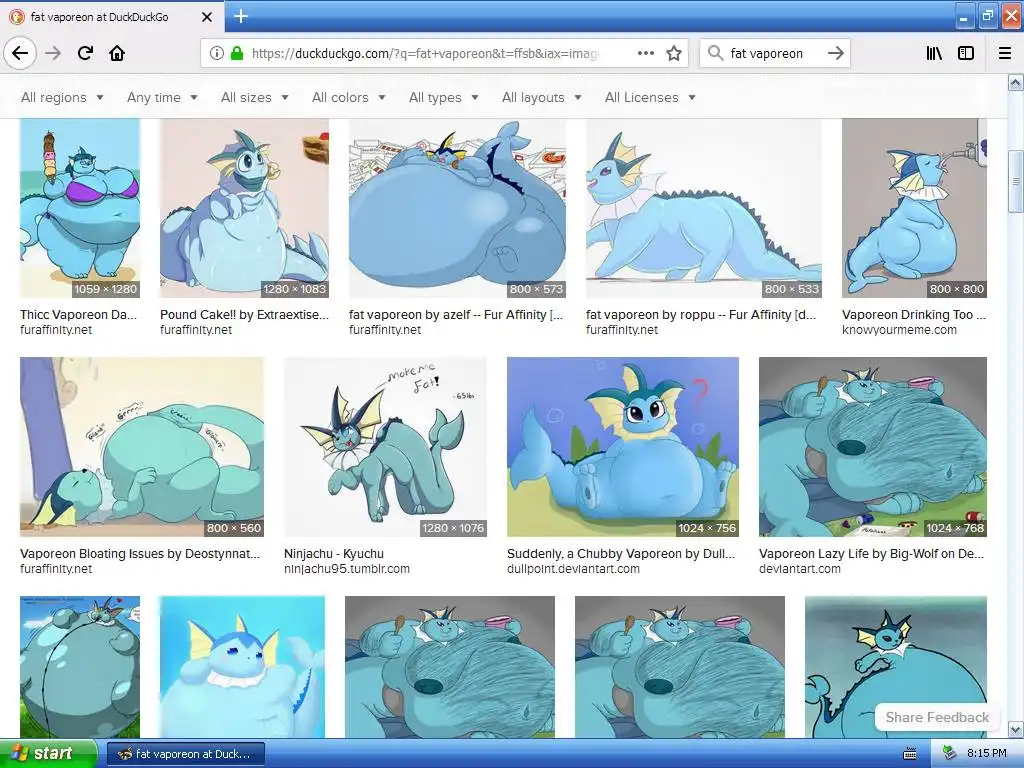Open the Vaporeon Lazy Life thumbnail
Screen dimensions: 1024x768
tap(872, 447)
